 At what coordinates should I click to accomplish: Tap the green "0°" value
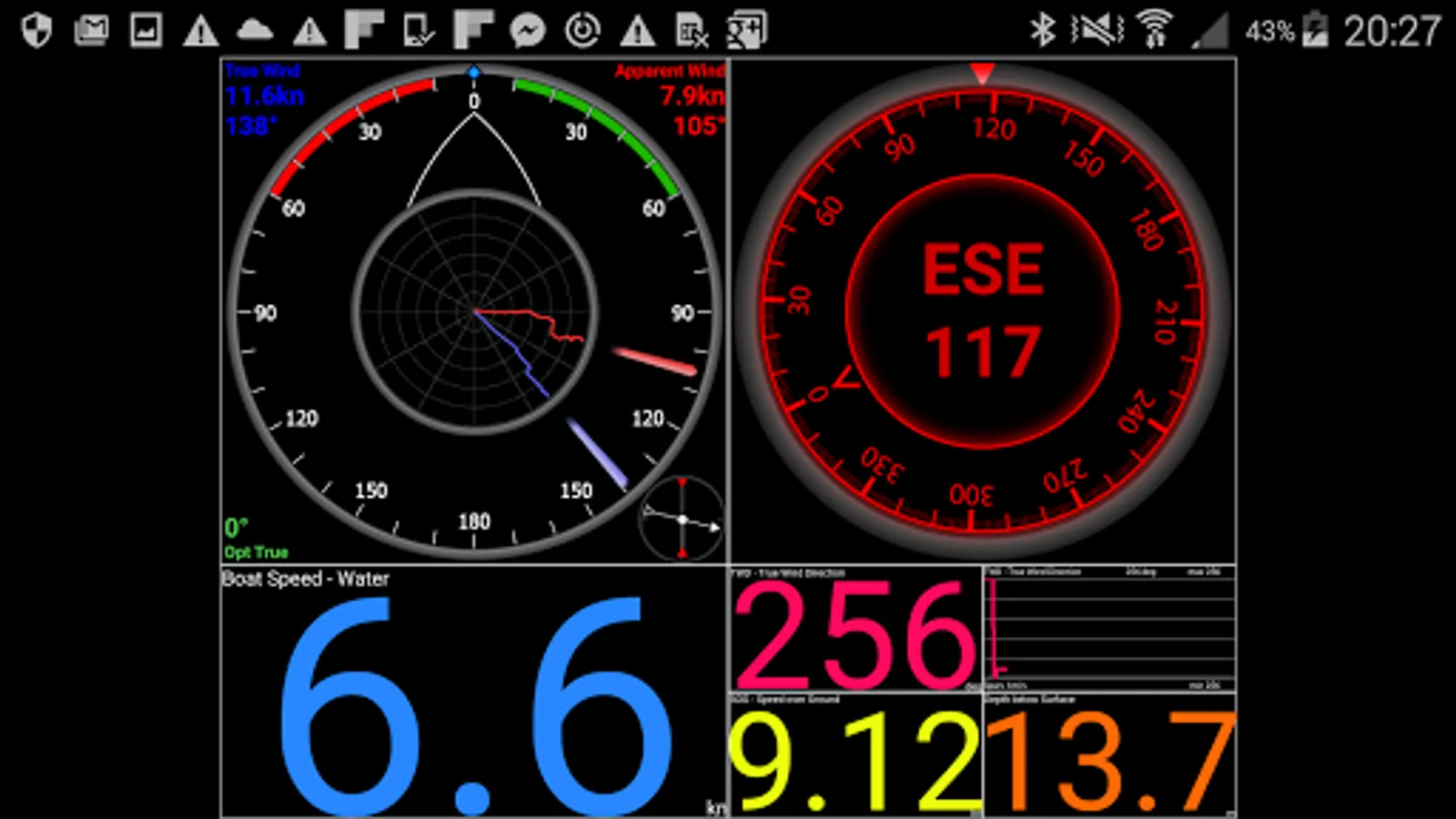pos(236,528)
